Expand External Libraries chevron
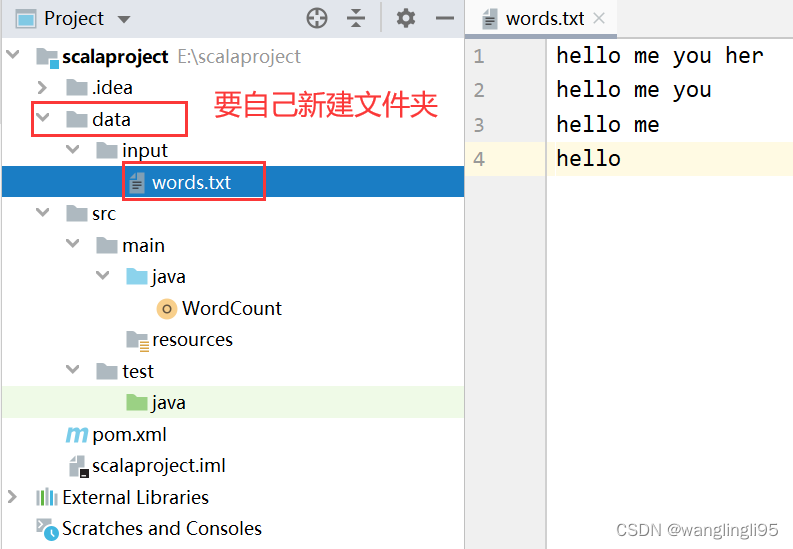The image size is (793, 549). [x=13, y=497]
